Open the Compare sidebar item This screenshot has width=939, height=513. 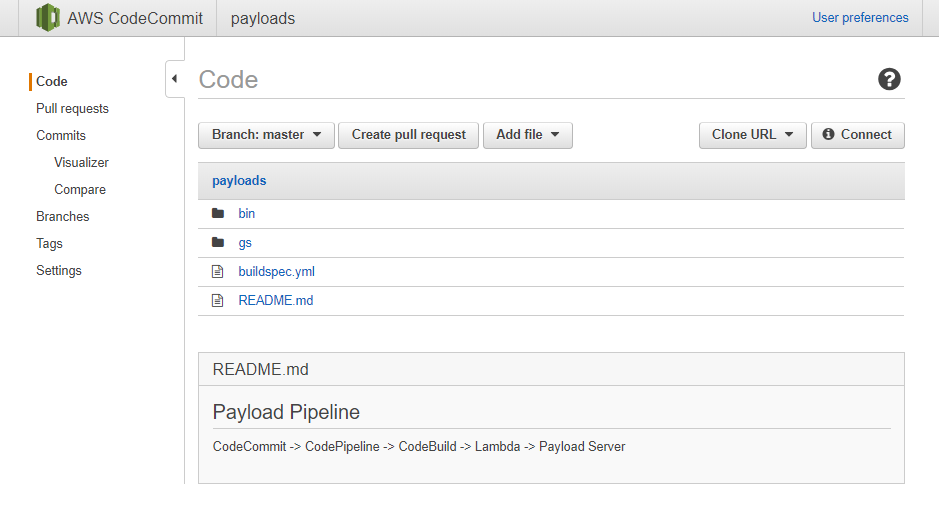80,189
